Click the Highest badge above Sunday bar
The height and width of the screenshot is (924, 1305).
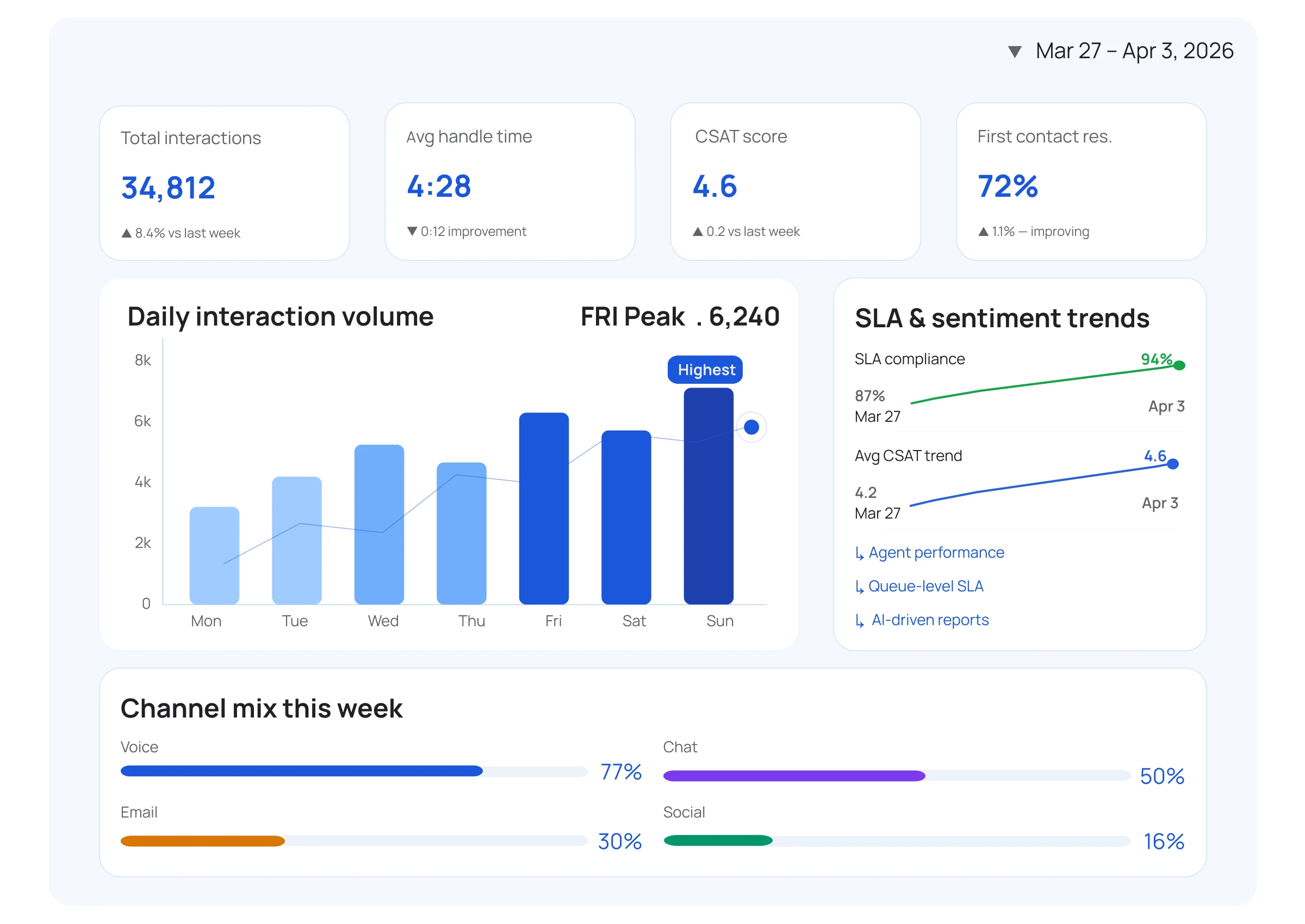coord(705,370)
